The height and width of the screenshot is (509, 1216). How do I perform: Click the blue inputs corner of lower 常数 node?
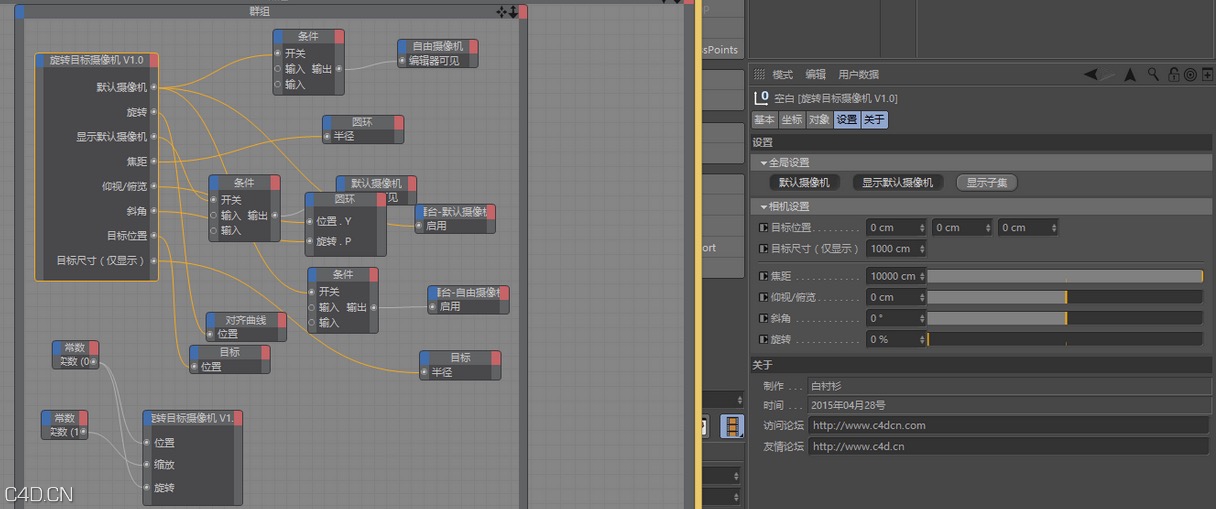click(x=47, y=417)
